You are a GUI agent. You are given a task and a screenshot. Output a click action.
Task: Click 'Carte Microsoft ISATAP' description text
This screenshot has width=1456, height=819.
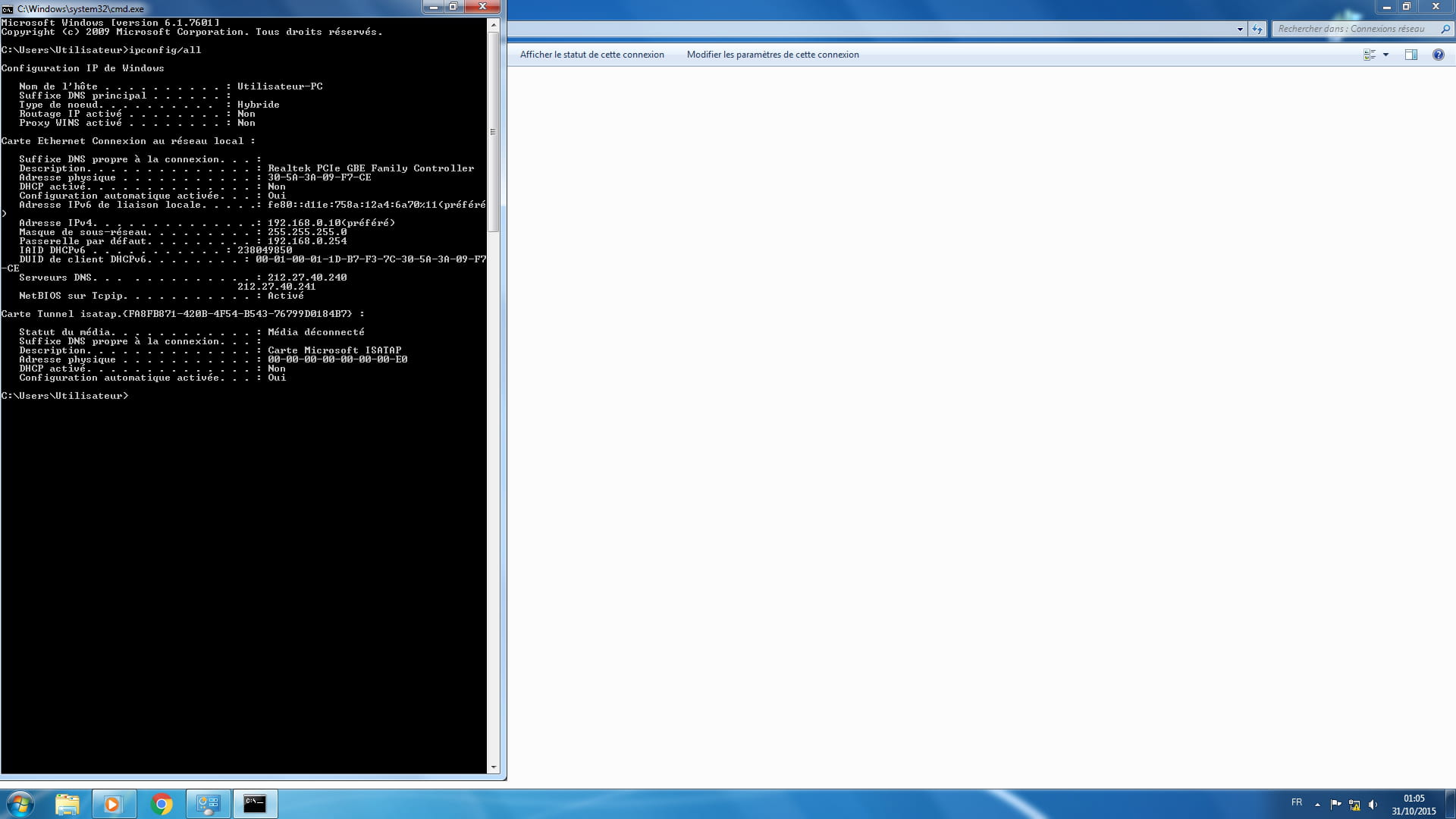pos(334,350)
